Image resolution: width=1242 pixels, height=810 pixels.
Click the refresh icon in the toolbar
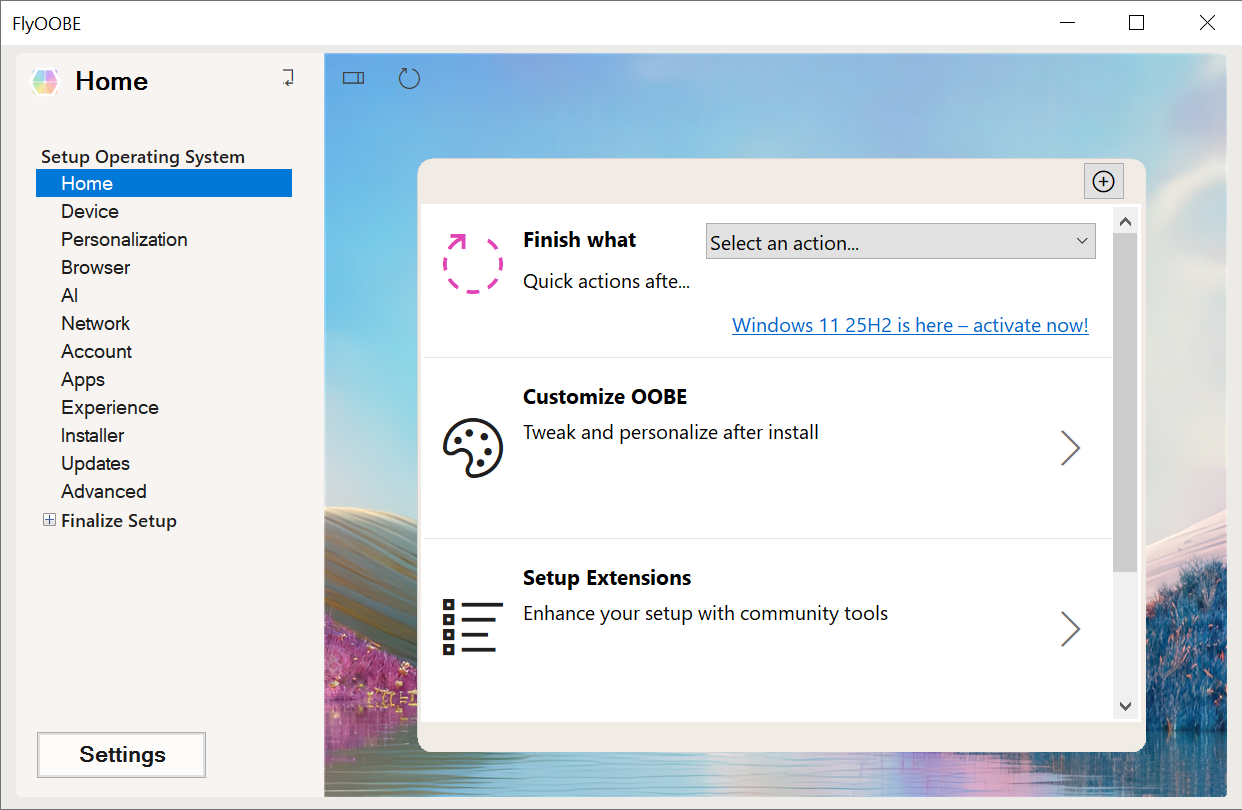tap(409, 77)
